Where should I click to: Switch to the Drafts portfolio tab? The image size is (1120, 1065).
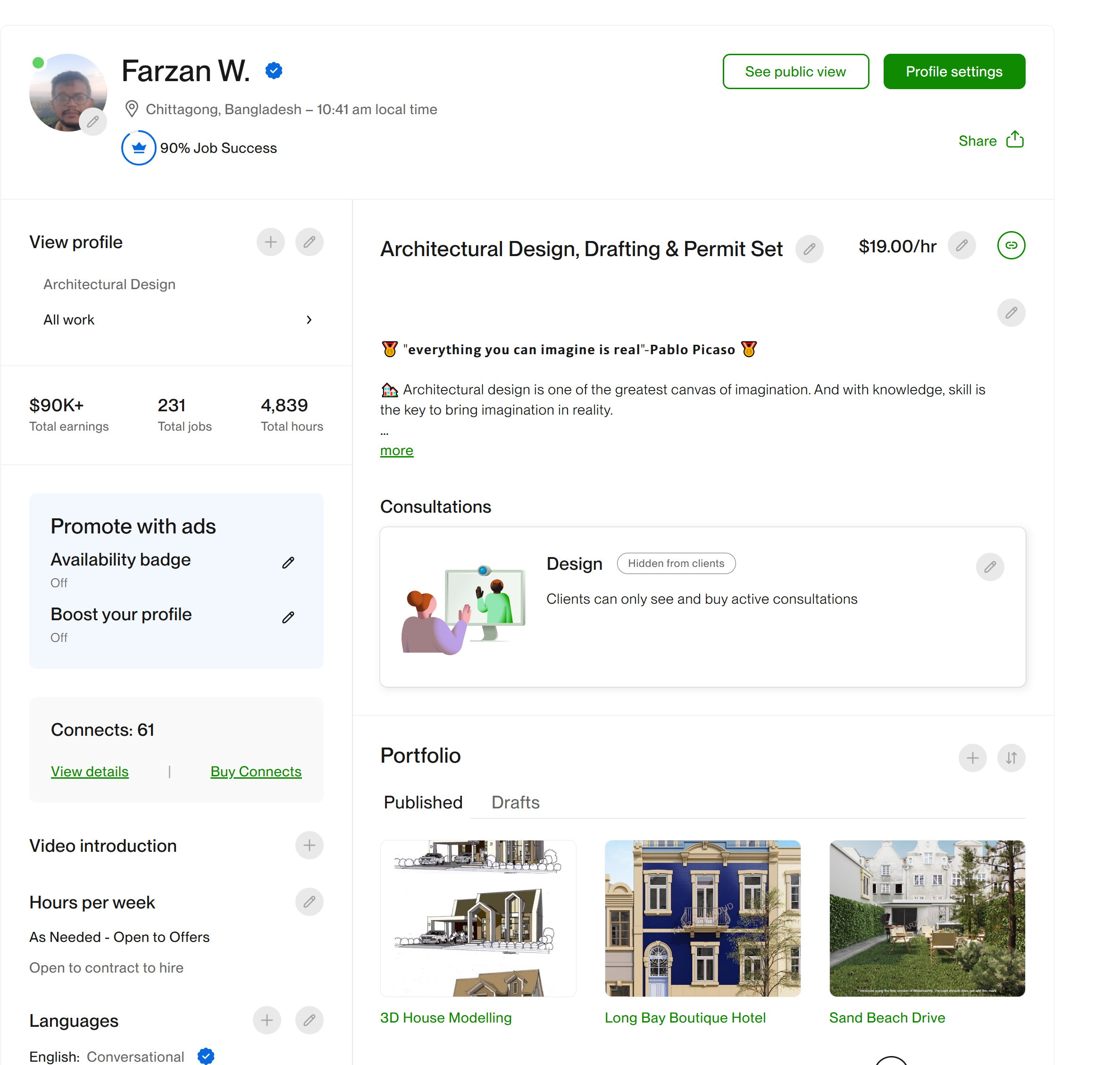(x=515, y=802)
